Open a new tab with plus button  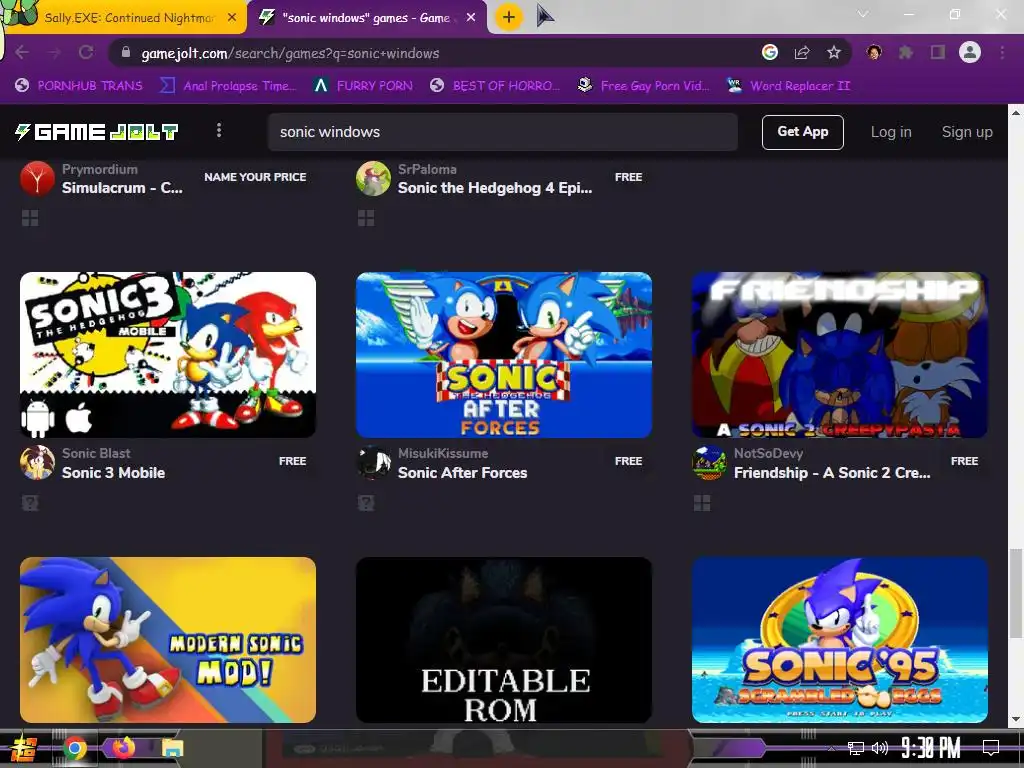[509, 17]
